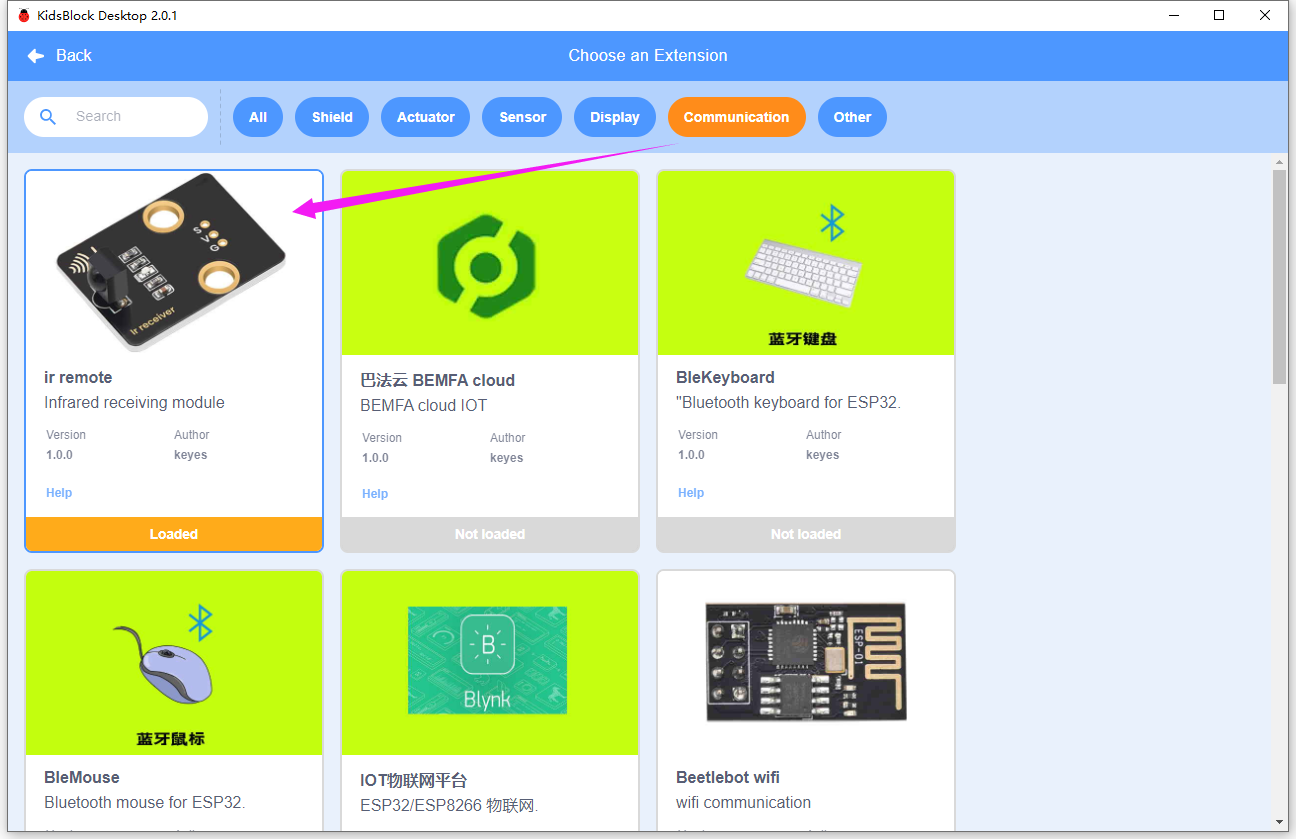The height and width of the screenshot is (839, 1296).
Task: Click 'Bluetooth mouse for ESP32.' description
Action: click(x=145, y=803)
